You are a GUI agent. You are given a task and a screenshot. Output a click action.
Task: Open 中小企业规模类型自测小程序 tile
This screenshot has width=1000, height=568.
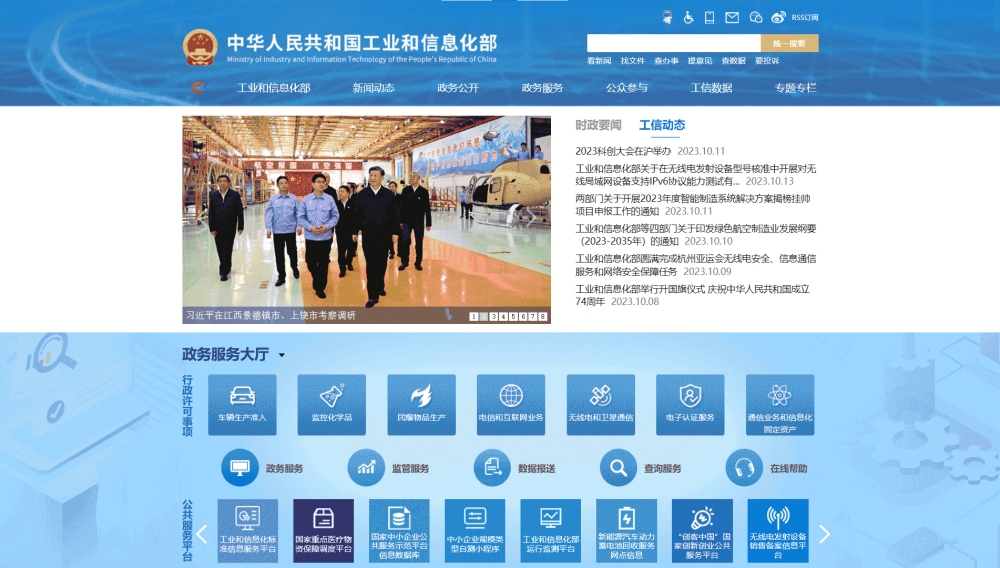[475, 531]
